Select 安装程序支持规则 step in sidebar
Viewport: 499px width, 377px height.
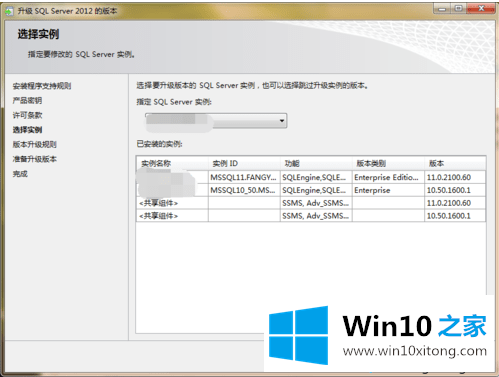coord(42,86)
